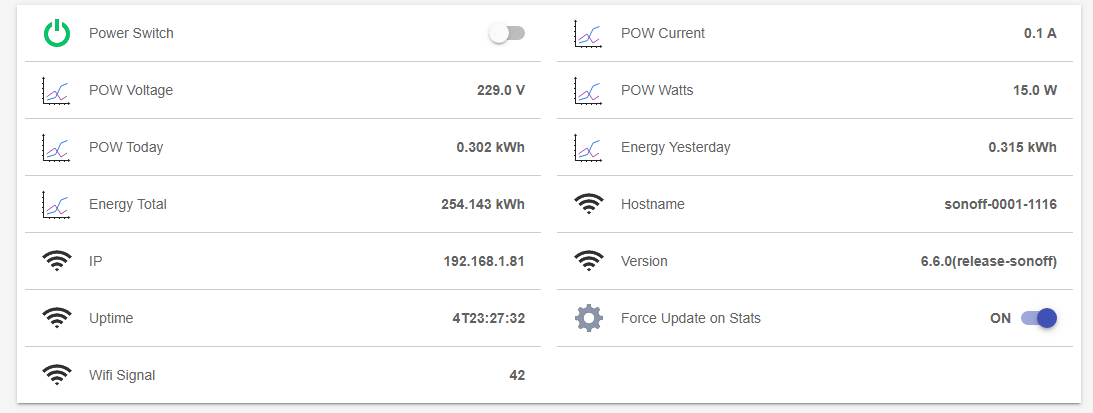
Task: Click the green power icon beside Power Switch
Action: pos(57,33)
